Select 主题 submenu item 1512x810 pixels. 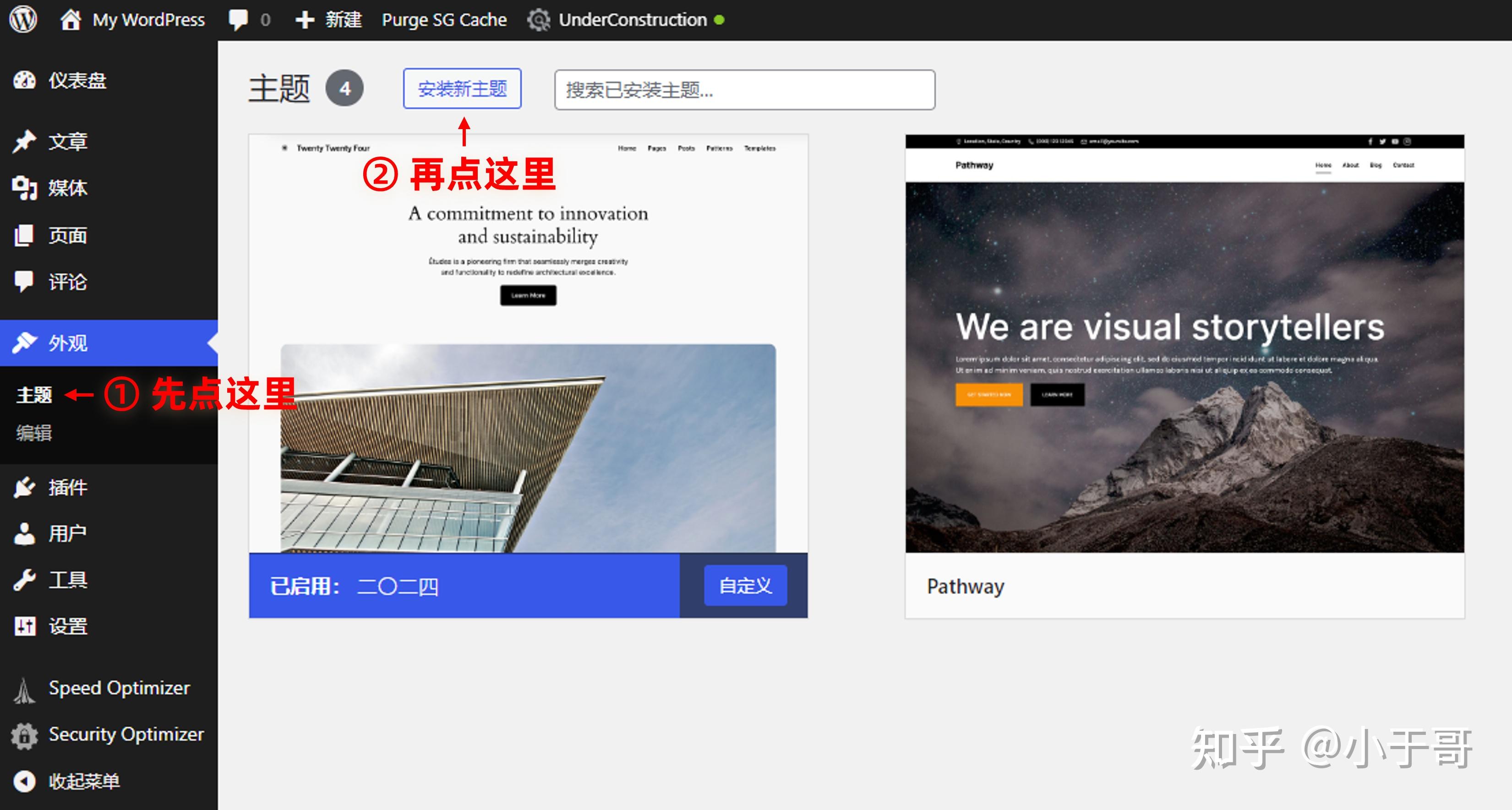34,394
